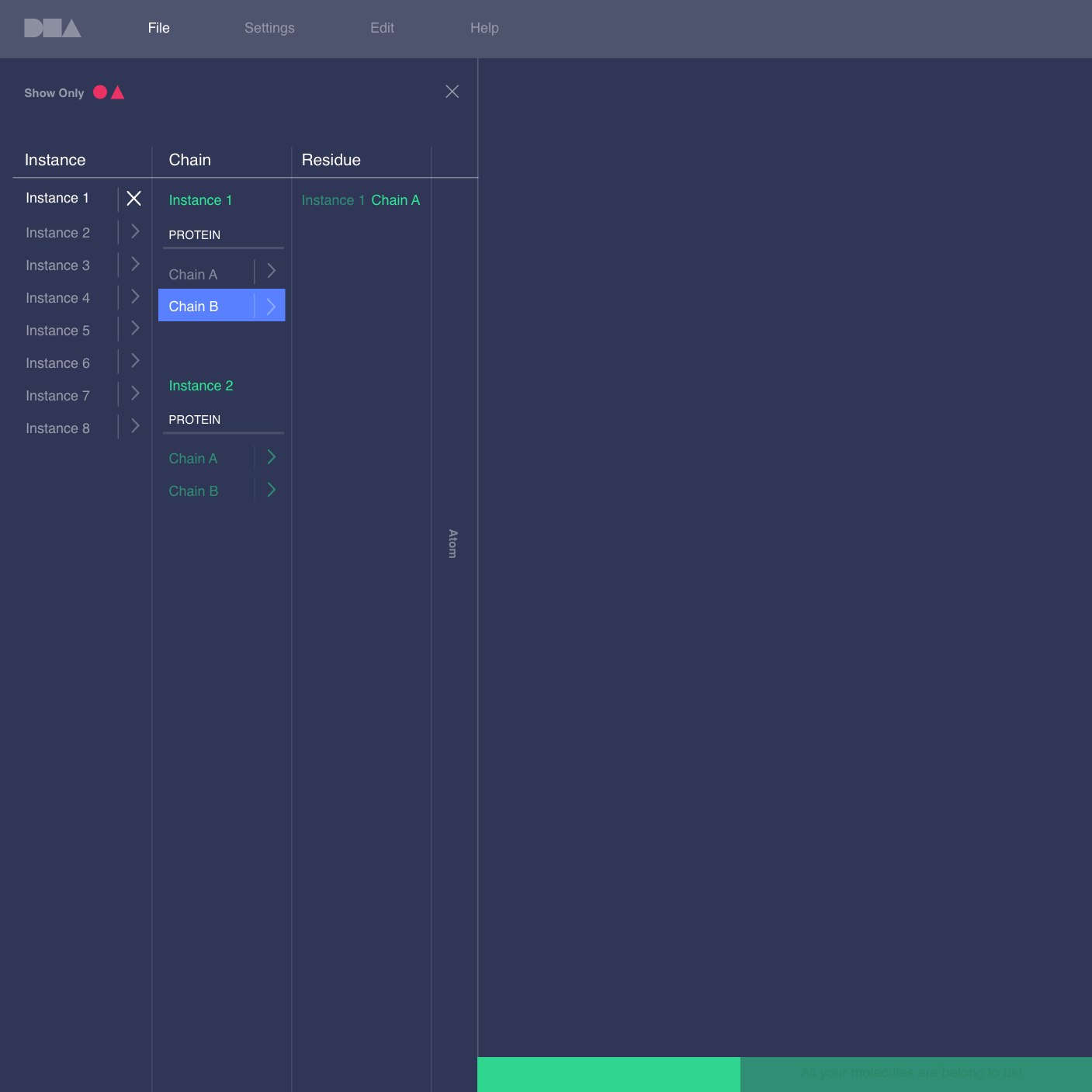Expand green Chain B chevron under Instance 2

271,491
